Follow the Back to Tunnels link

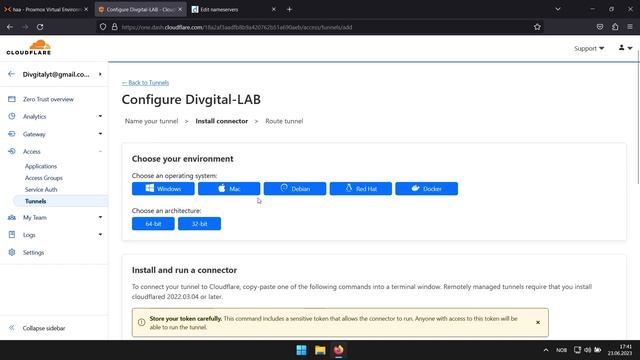(x=145, y=82)
